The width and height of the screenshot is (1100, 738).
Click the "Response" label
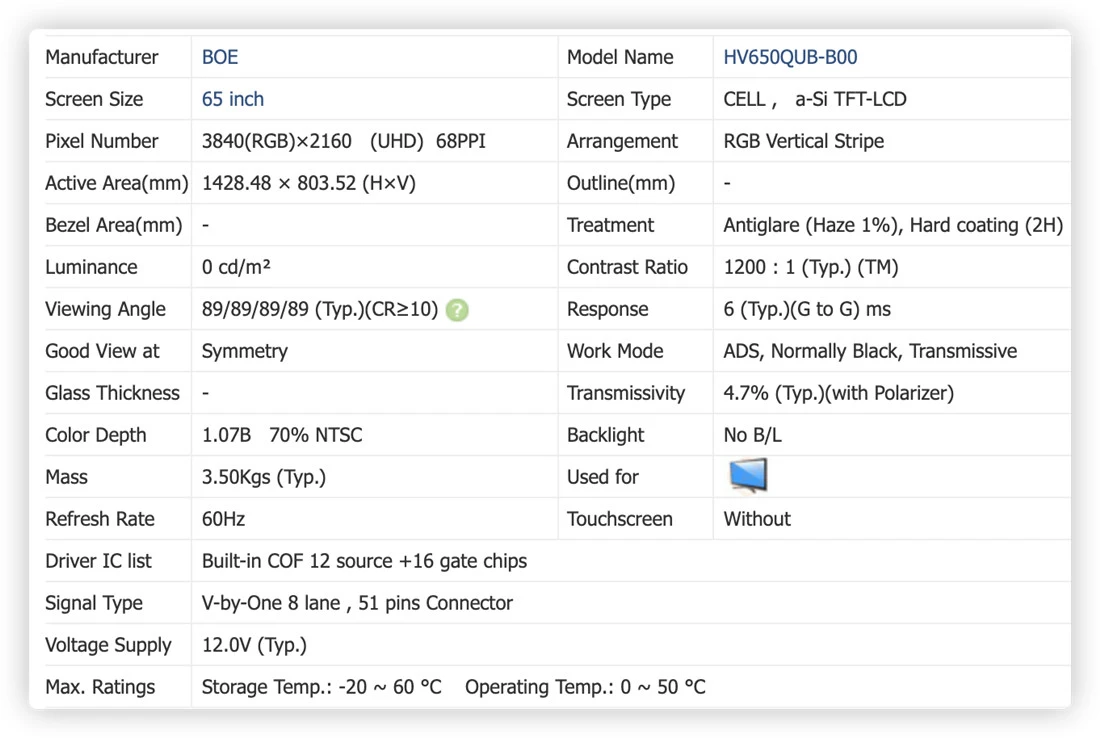pyautogui.click(x=608, y=309)
